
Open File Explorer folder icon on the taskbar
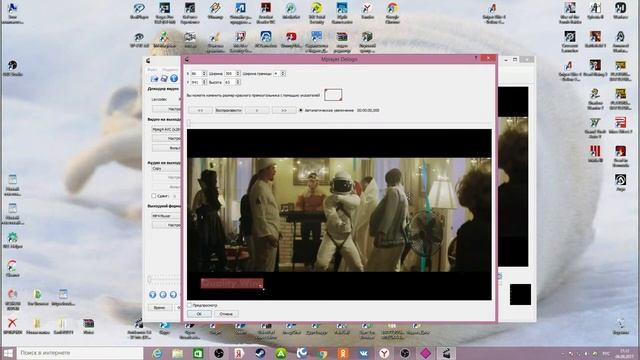click(x=178, y=353)
